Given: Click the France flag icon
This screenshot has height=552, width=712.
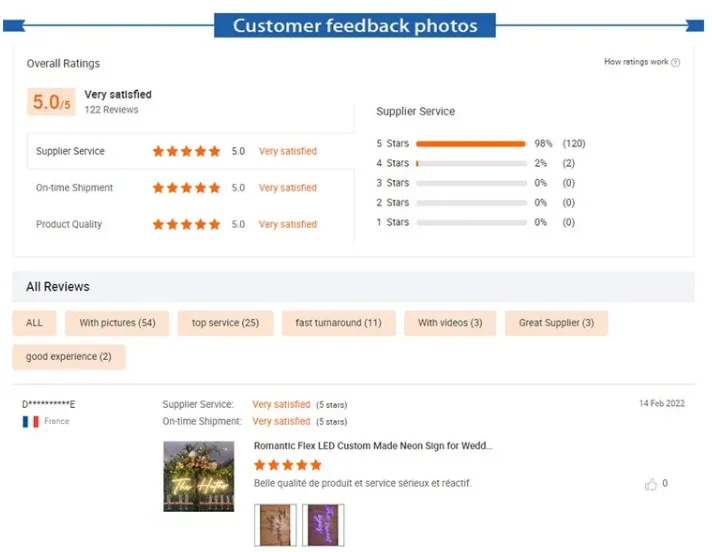Looking at the screenshot, I should (x=30, y=422).
